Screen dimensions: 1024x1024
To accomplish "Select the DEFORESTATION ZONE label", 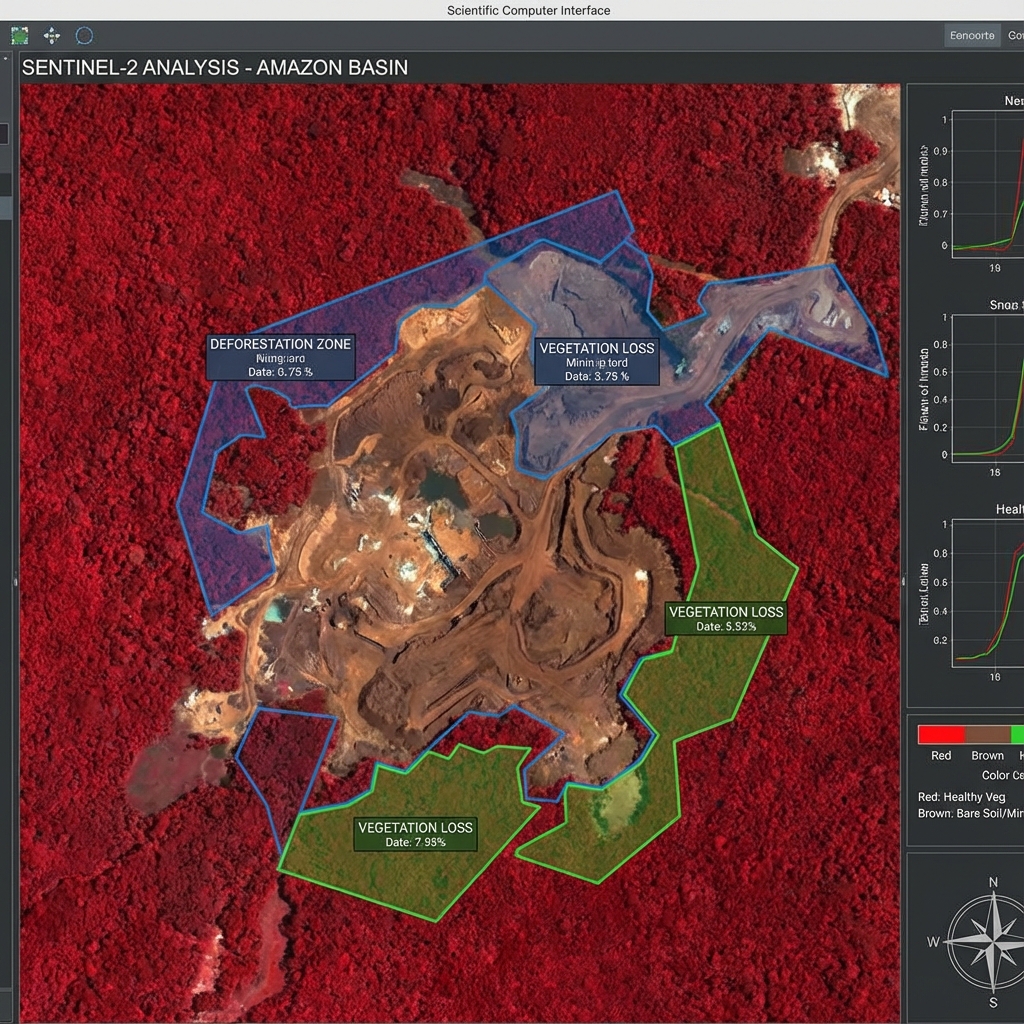I will (280, 357).
